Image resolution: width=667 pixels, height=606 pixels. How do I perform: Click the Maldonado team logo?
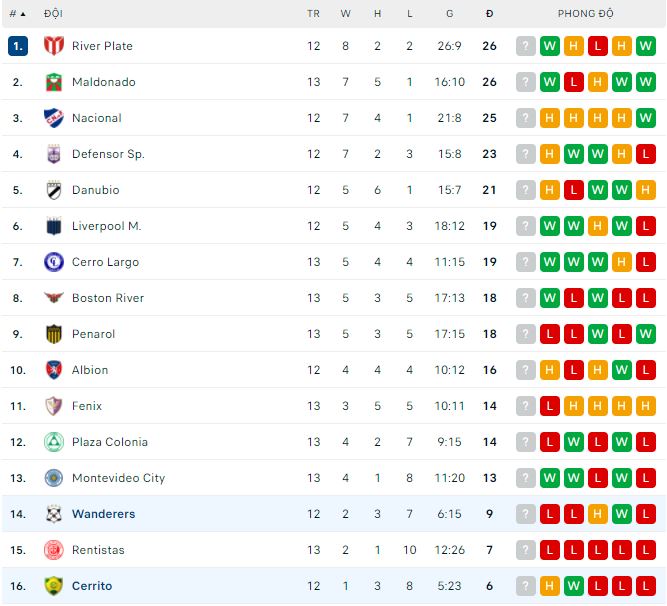point(53,82)
